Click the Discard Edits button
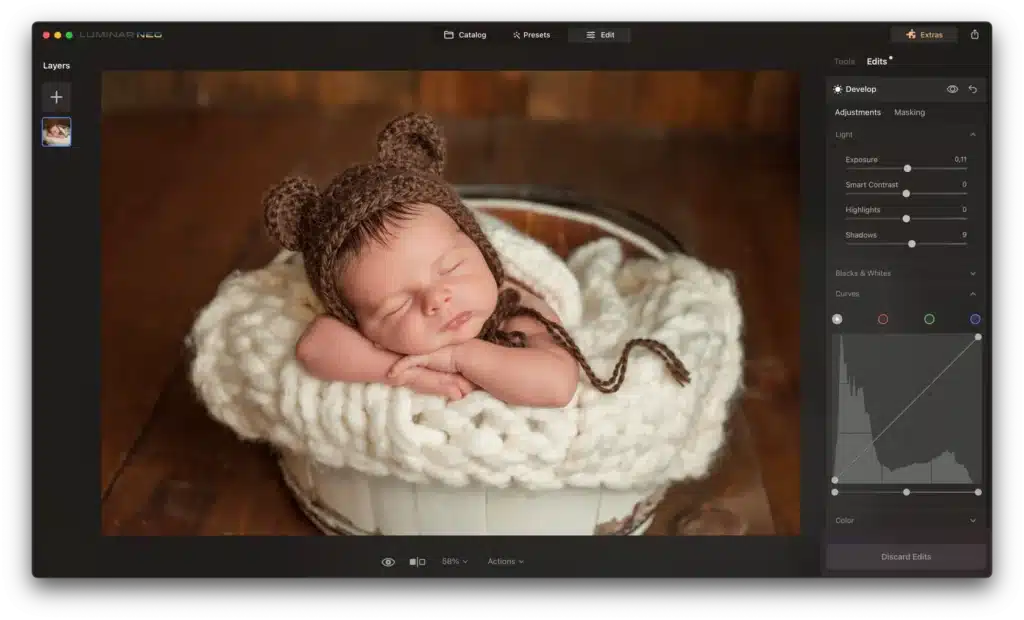 [905, 557]
